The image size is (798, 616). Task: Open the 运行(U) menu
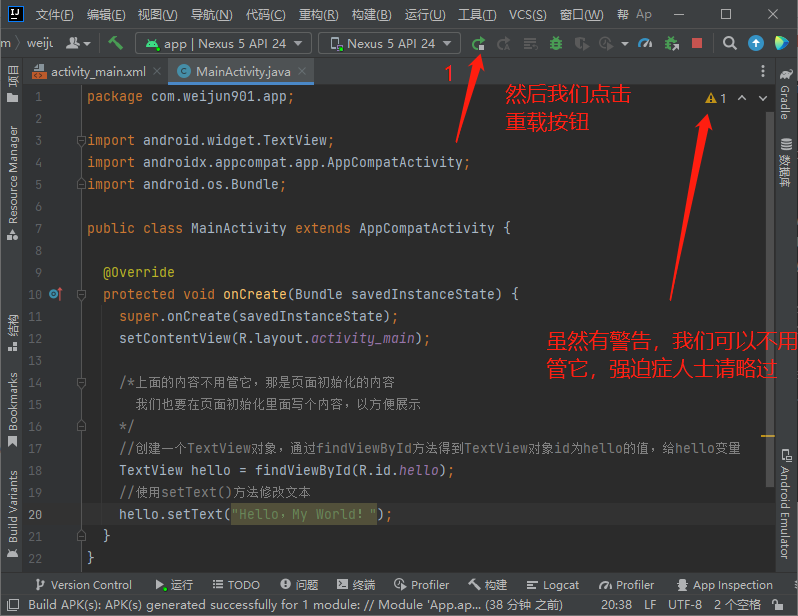(425, 15)
